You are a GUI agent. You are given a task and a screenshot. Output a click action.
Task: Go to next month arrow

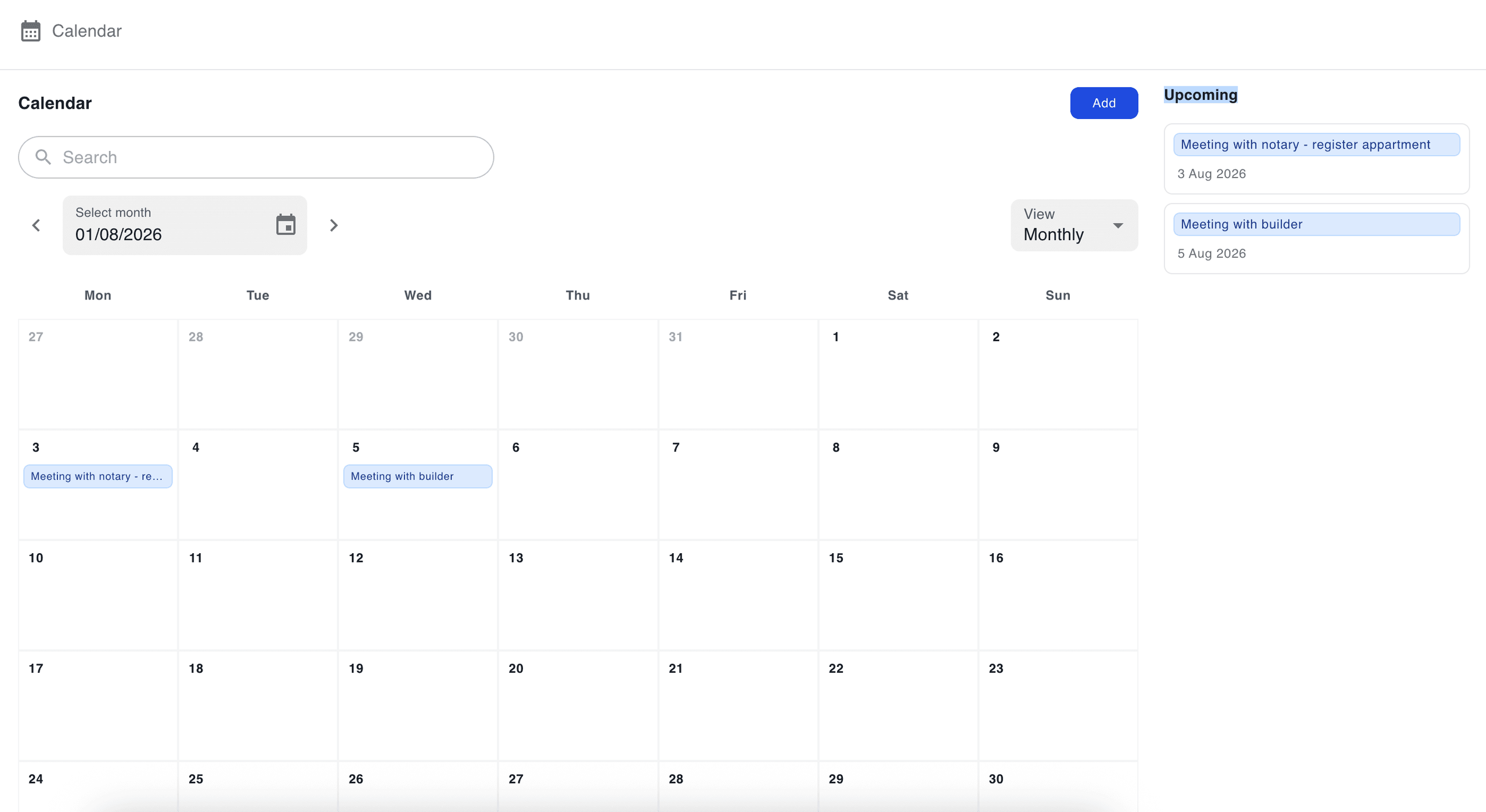(x=334, y=225)
